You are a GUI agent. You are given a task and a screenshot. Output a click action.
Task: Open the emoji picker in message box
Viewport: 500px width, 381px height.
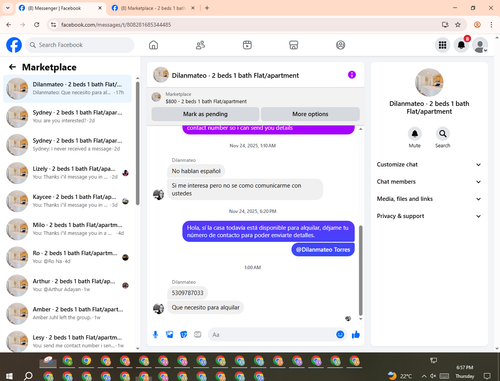(340, 334)
